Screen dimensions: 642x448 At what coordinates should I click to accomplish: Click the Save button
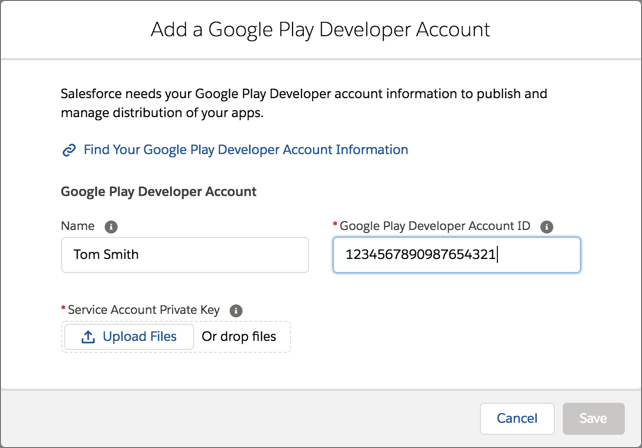click(x=593, y=419)
